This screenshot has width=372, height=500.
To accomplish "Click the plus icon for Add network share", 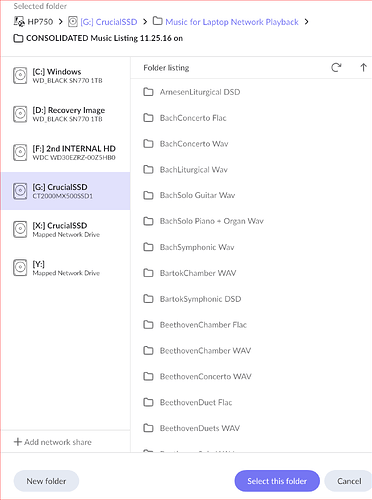I will point(17,442).
